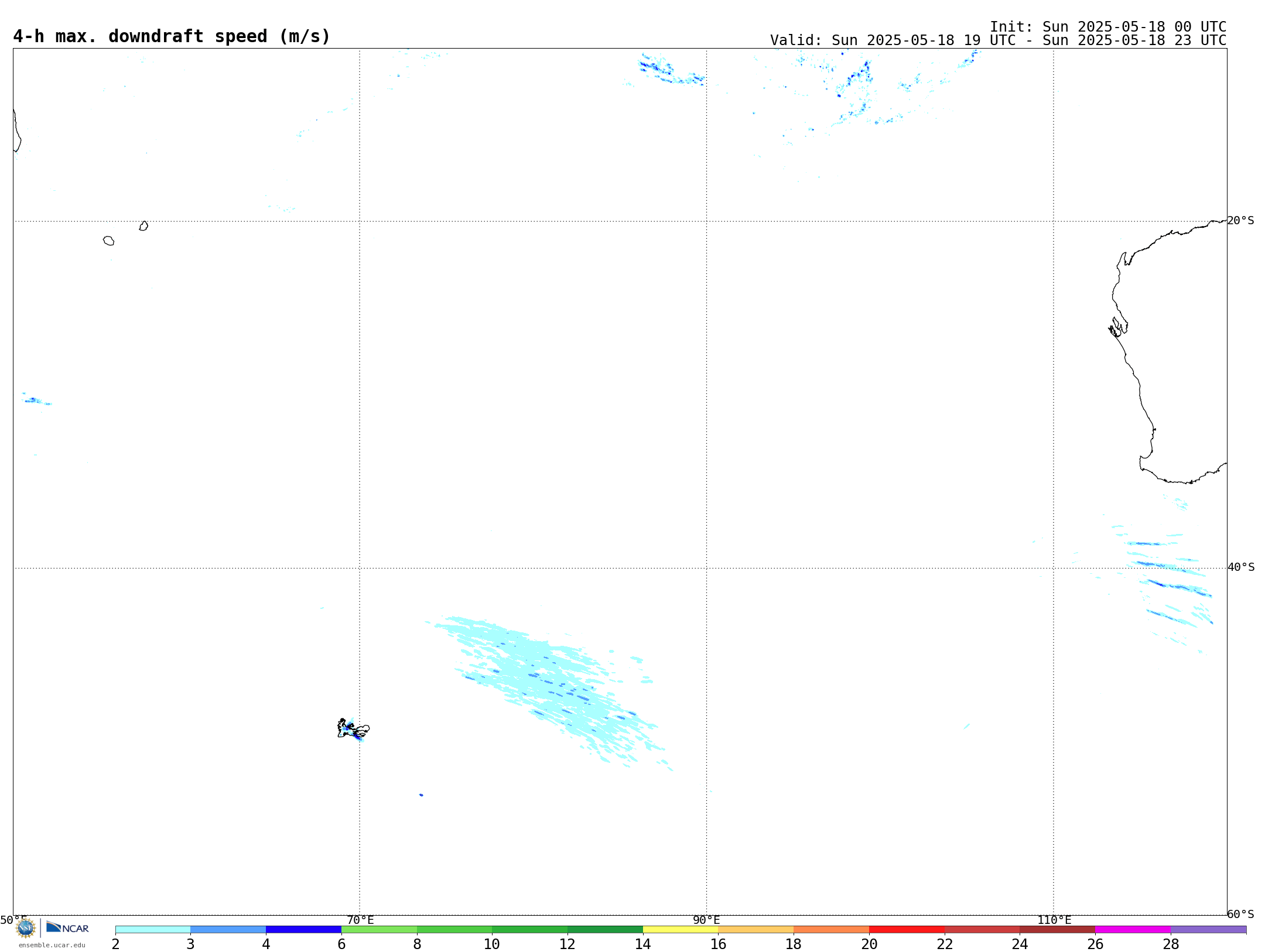
Task: Click colorbar tick label "24"
Action: click(1020, 944)
